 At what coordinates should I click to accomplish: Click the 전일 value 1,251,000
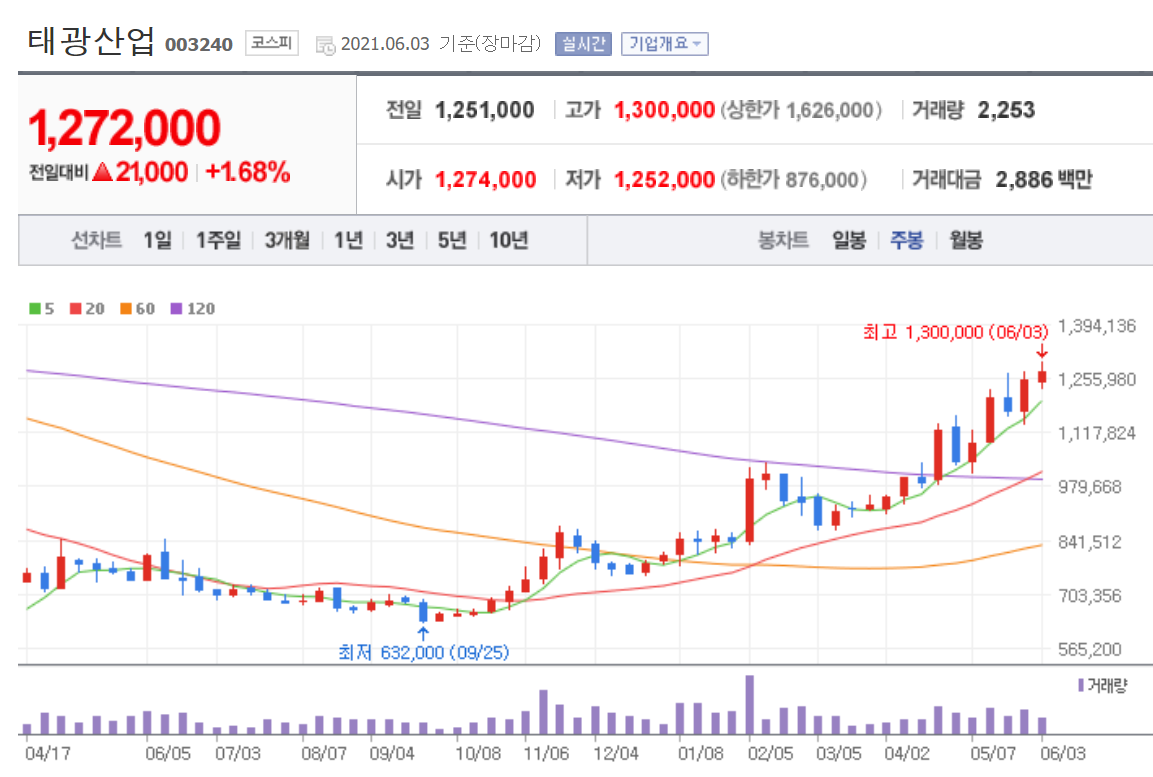click(x=485, y=110)
